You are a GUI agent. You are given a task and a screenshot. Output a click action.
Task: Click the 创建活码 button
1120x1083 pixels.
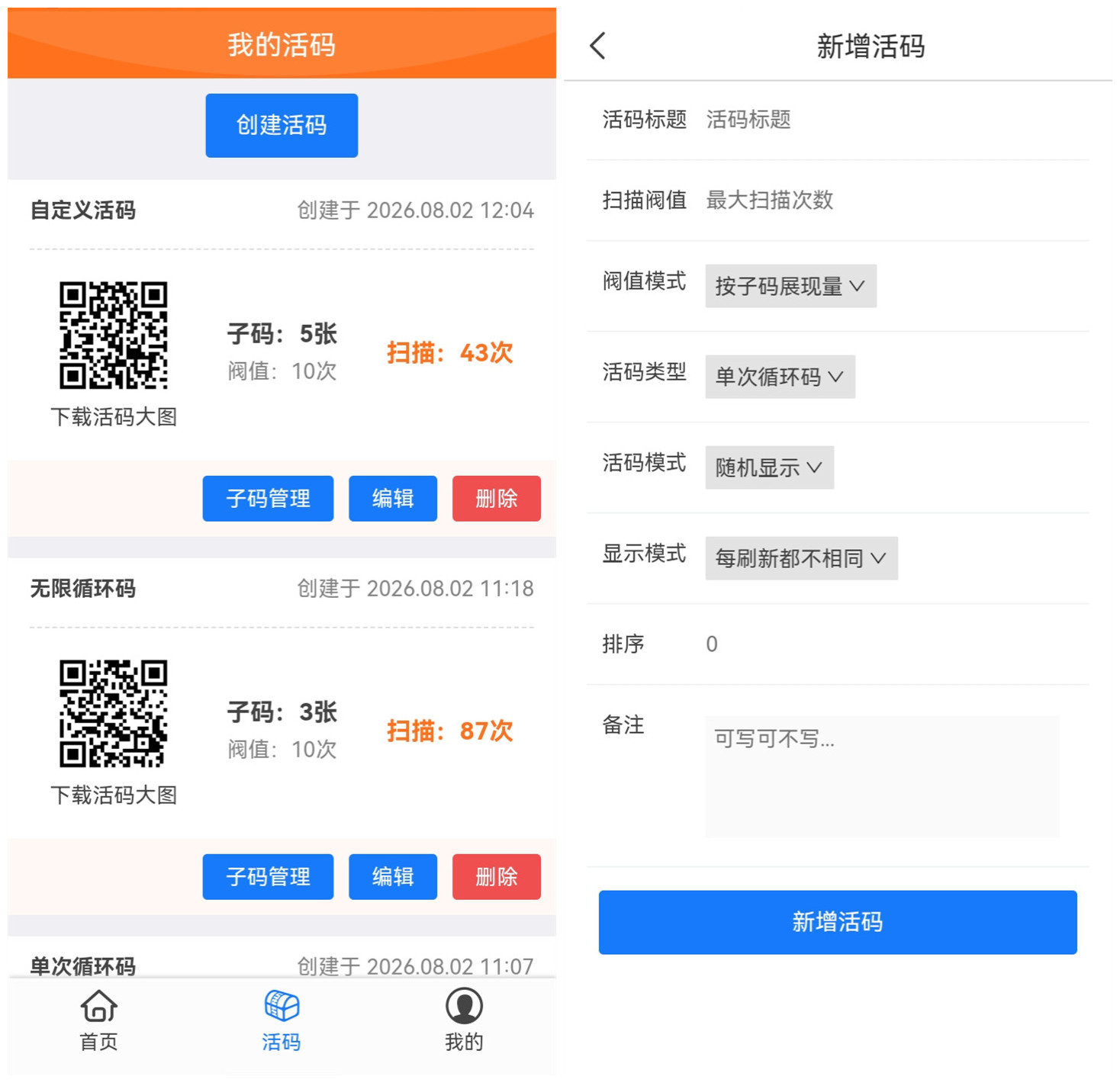(x=282, y=126)
